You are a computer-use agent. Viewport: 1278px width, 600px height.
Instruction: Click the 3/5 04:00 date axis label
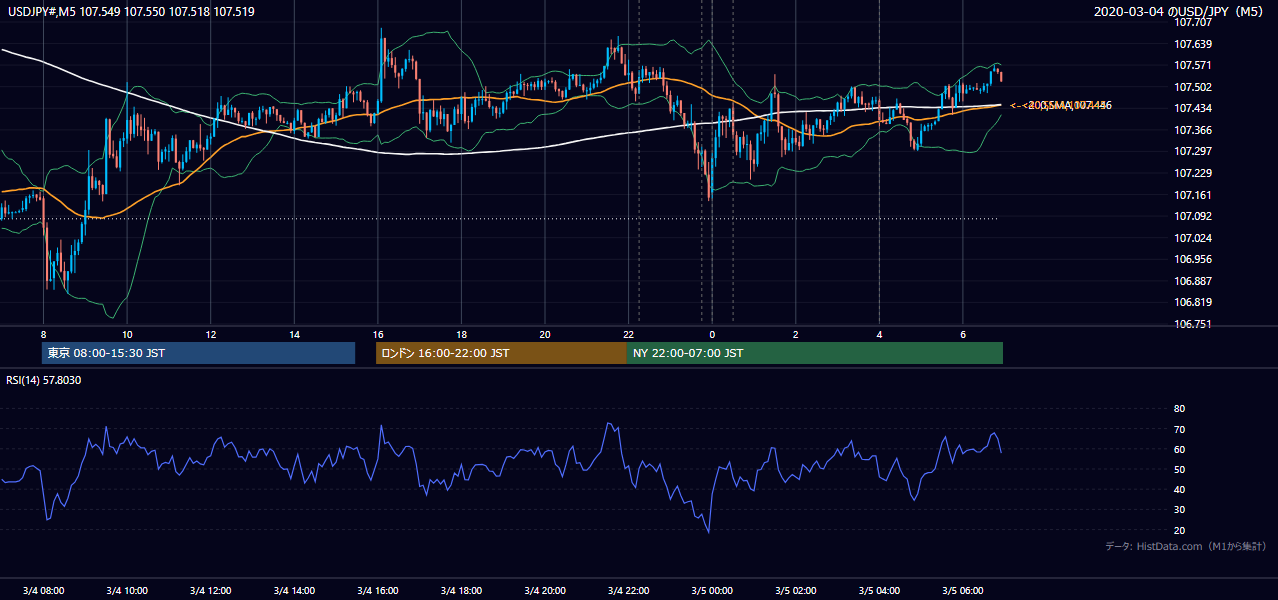point(879,590)
